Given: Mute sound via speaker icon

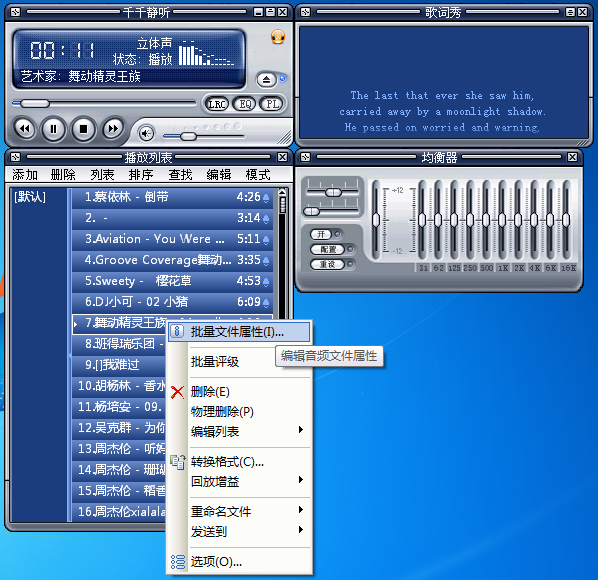Looking at the screenshot, I should point(146,133).
